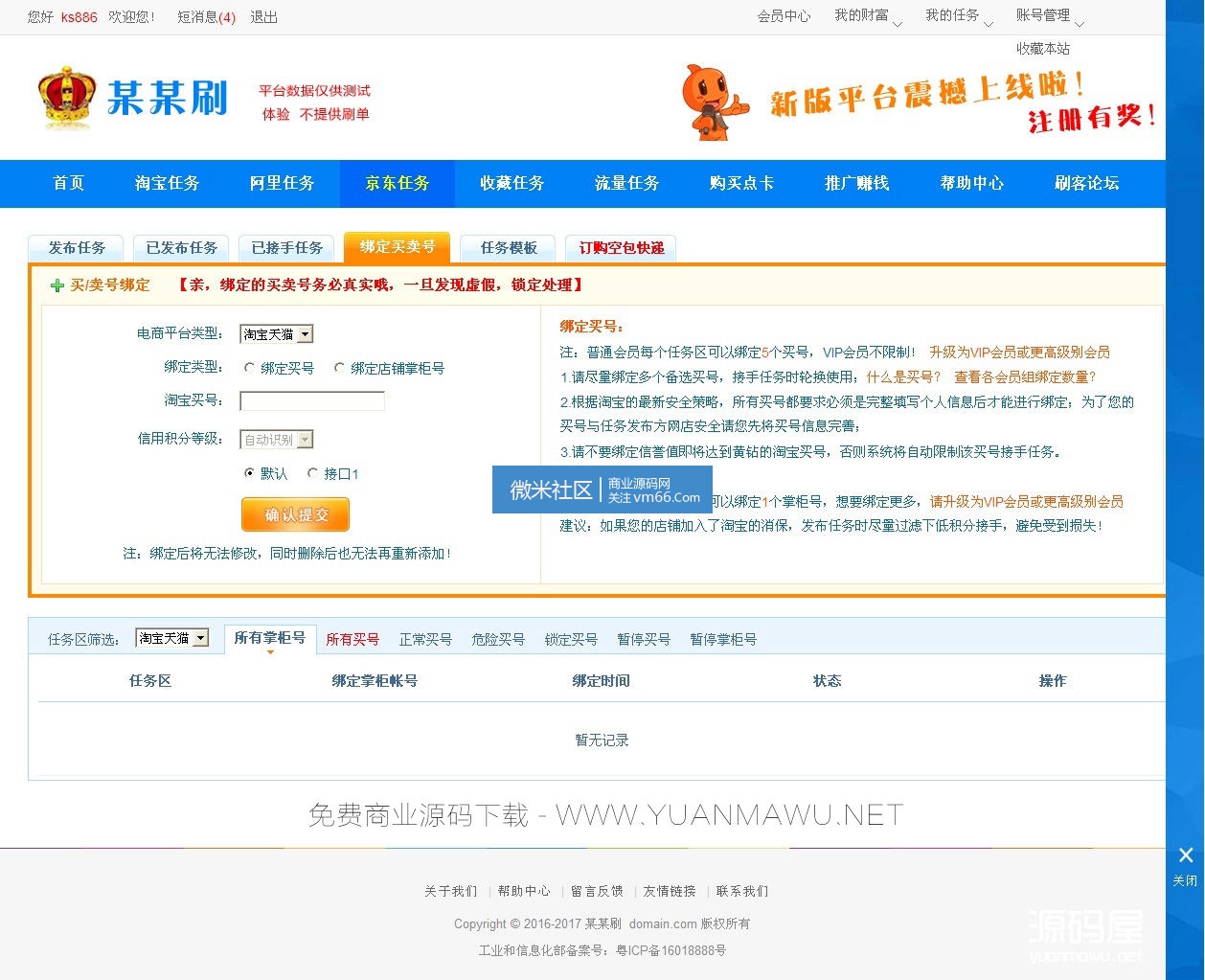The image size is (1205, 980).
Task: Open 刷客论坛 in the navigation bar
Action: tap(1086, 183)
